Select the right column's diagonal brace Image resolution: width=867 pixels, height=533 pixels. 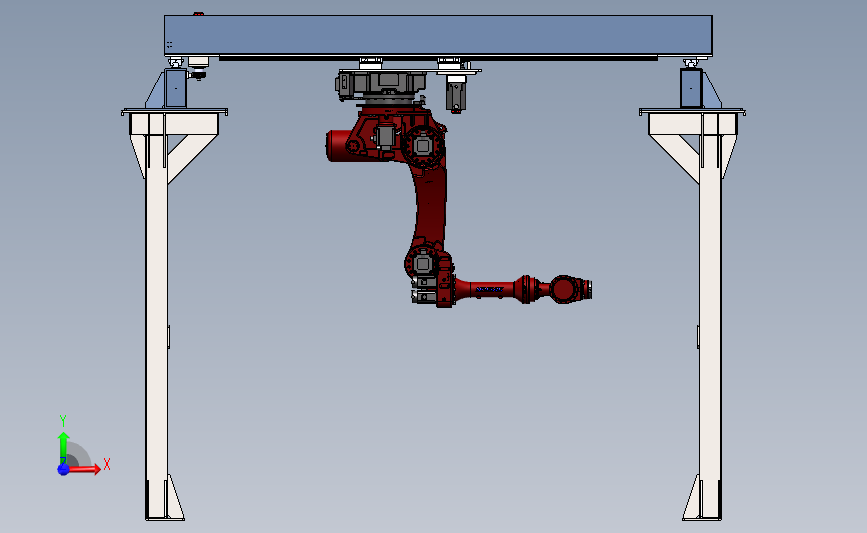676,157
